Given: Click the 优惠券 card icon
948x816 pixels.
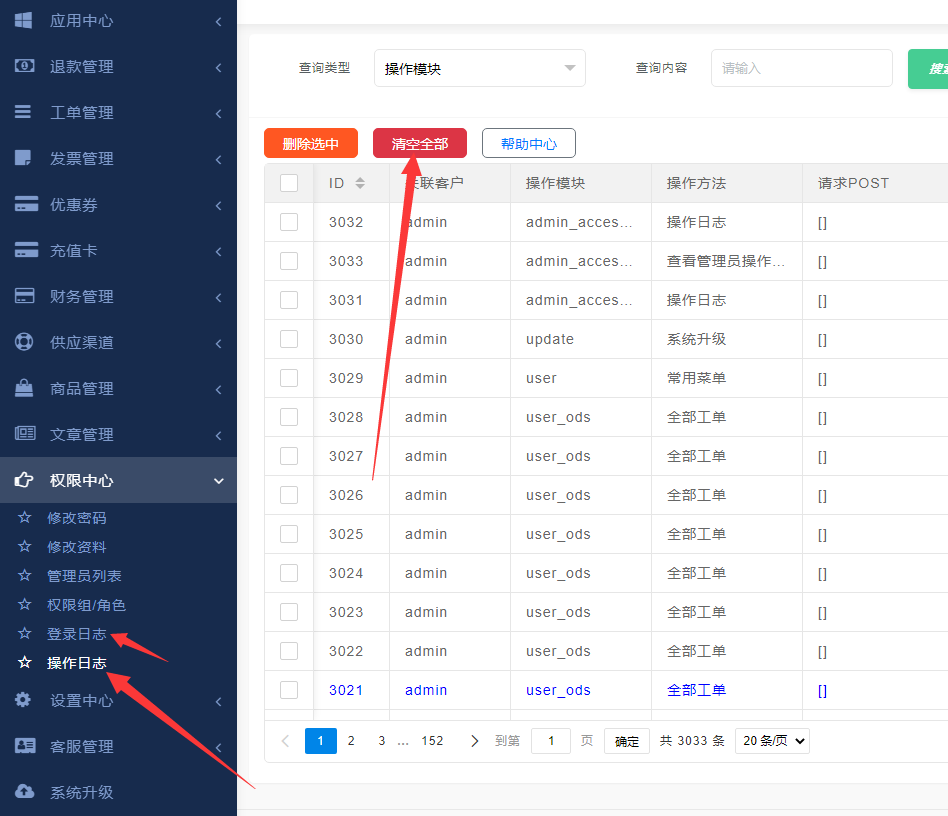Looking at the screenshot, I should [26, 204].
